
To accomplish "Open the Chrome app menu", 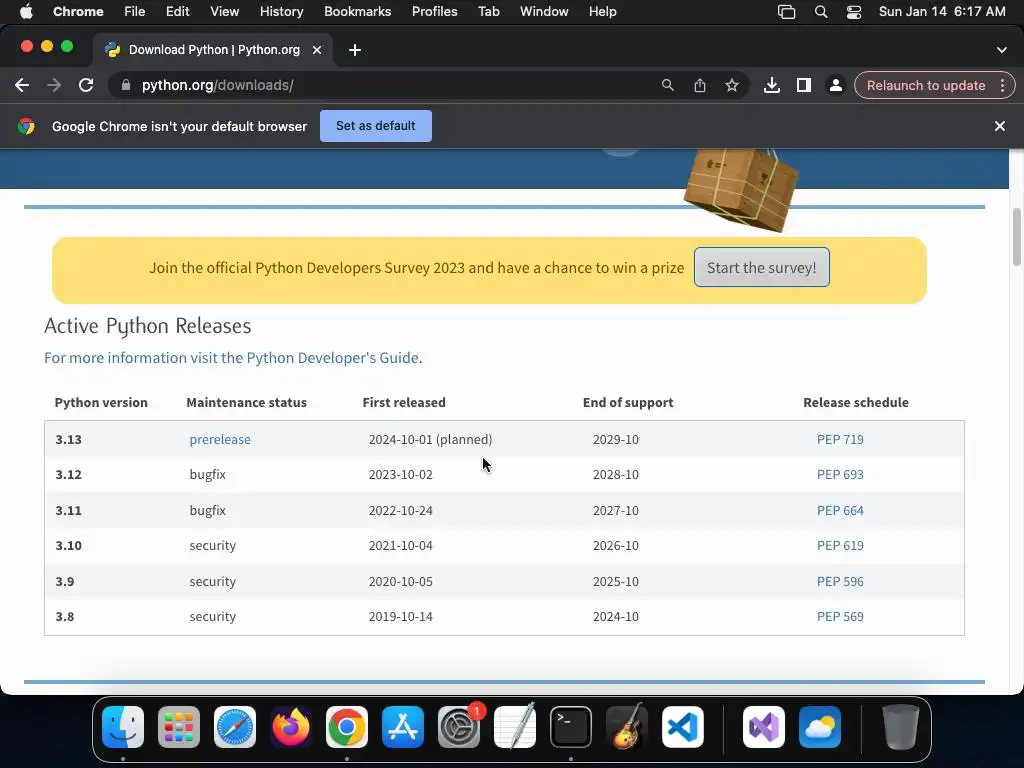I will tap(78, 12).
